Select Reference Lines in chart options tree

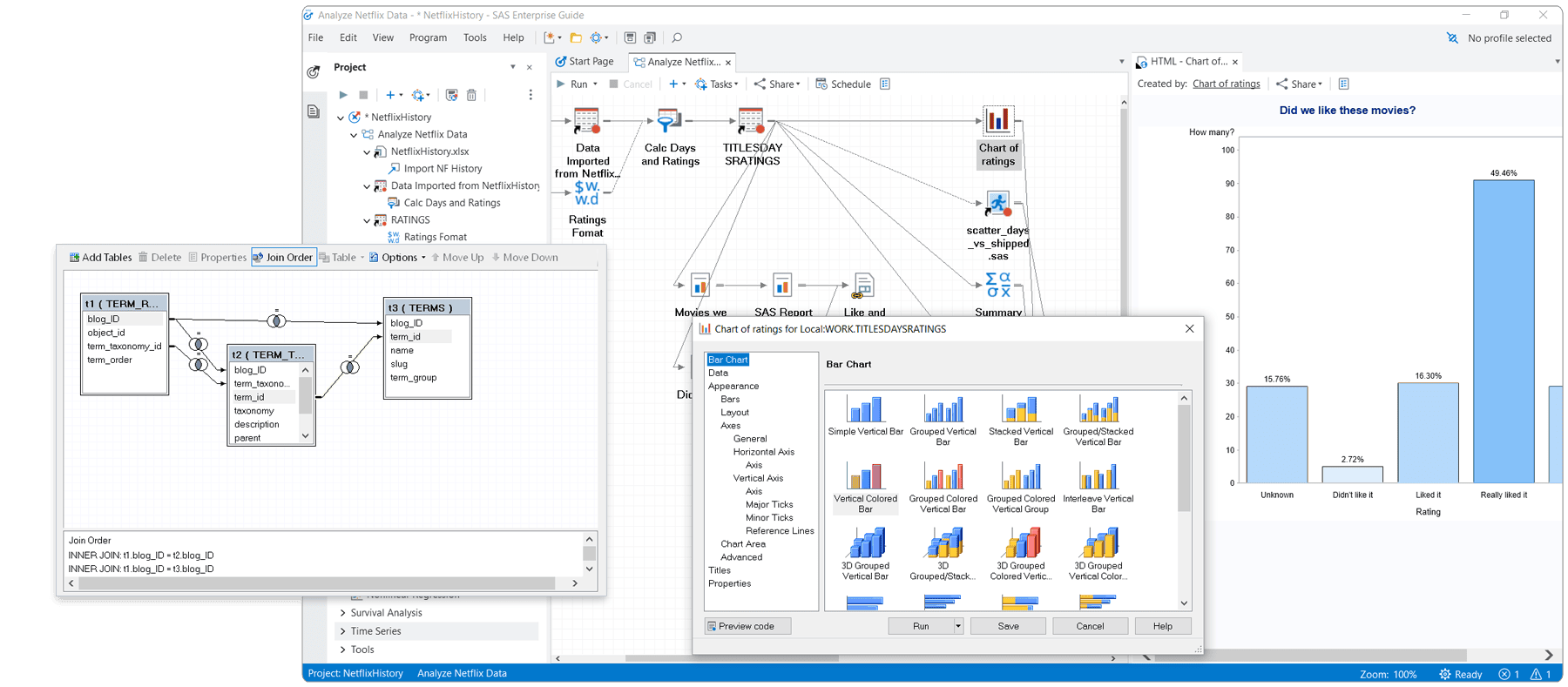click(780, 531)
